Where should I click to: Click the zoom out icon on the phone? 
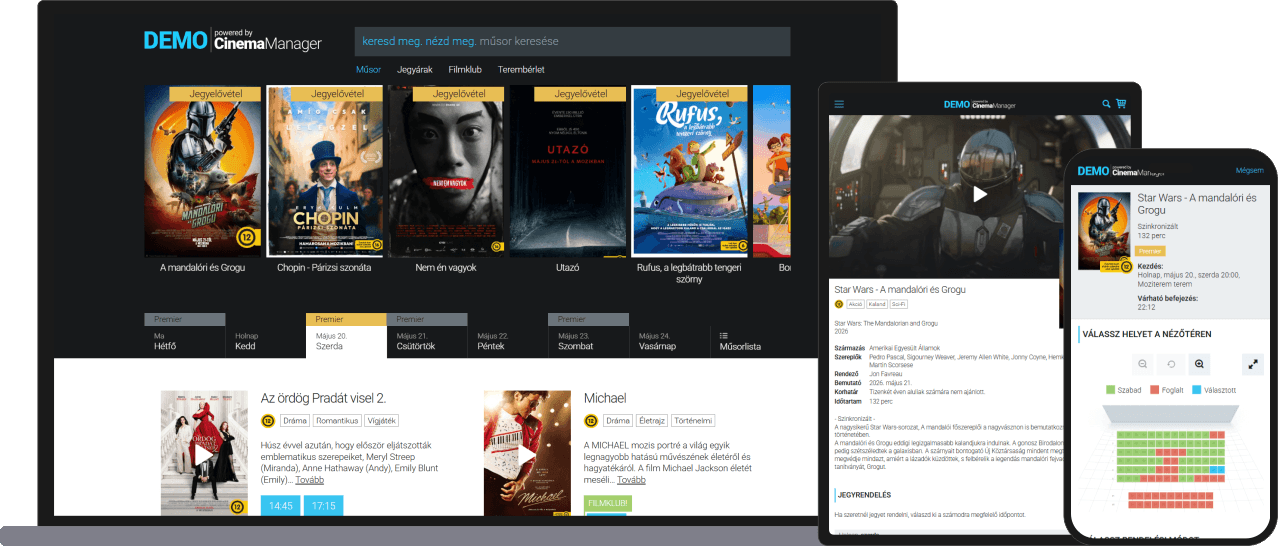click(1142, 364)
